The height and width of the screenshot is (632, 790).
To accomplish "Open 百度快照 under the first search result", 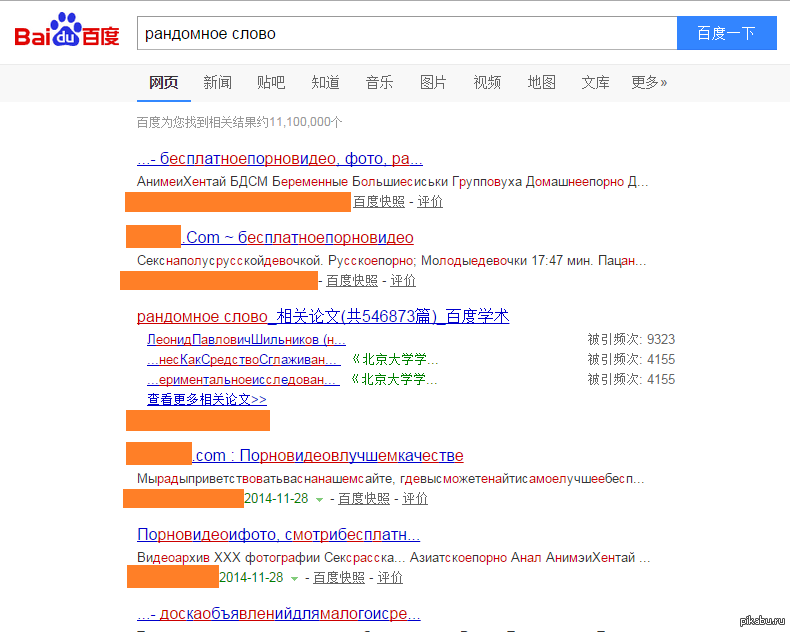I will pyautogui.click(x=379, y=202).
